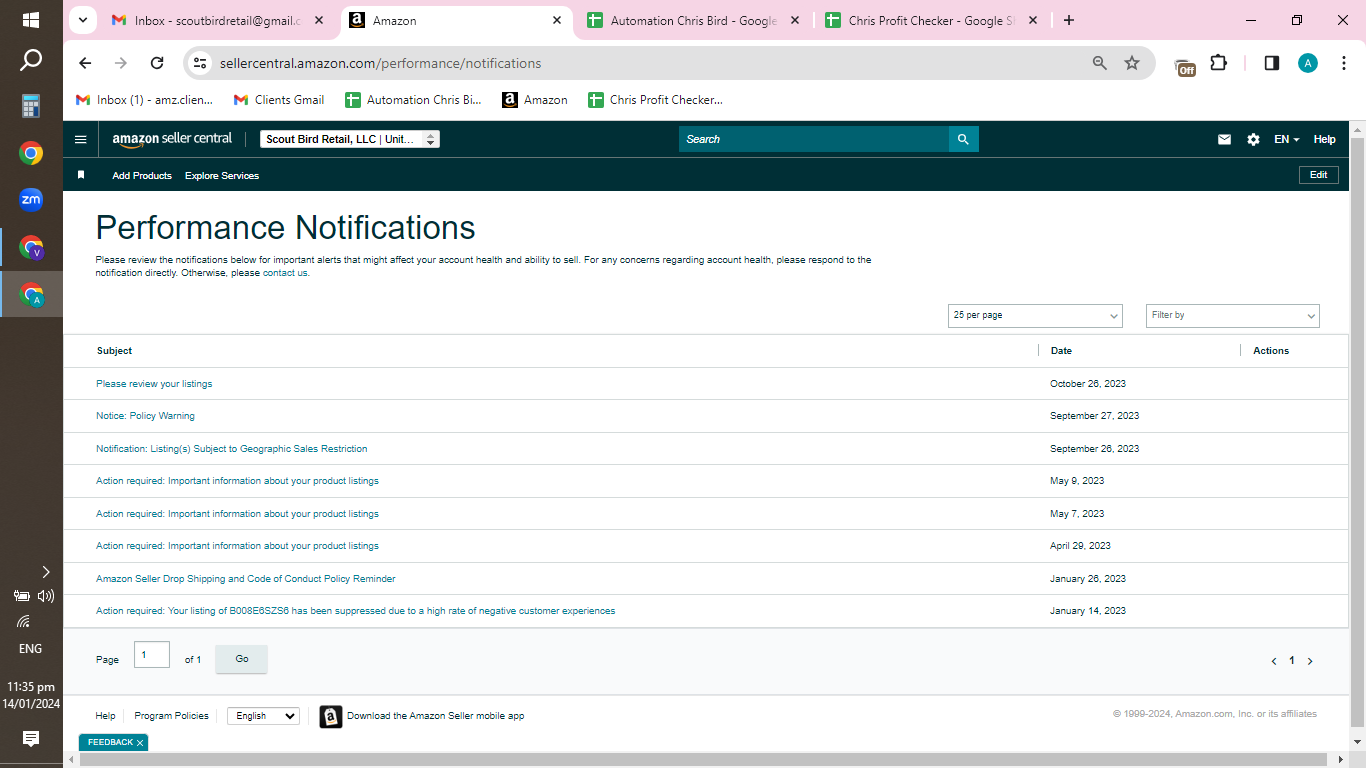1366x768 pixels.
Task: Open the Inbox (1) amz.clien bookmark
Action: coord(145,100)
